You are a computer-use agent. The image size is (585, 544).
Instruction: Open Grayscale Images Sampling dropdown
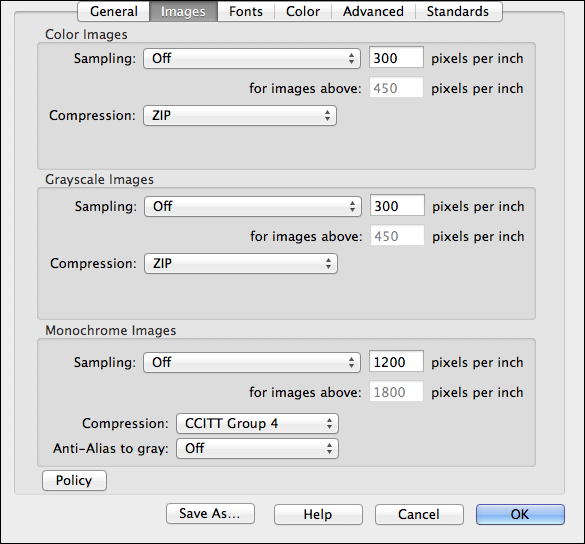tap(253, 206)
